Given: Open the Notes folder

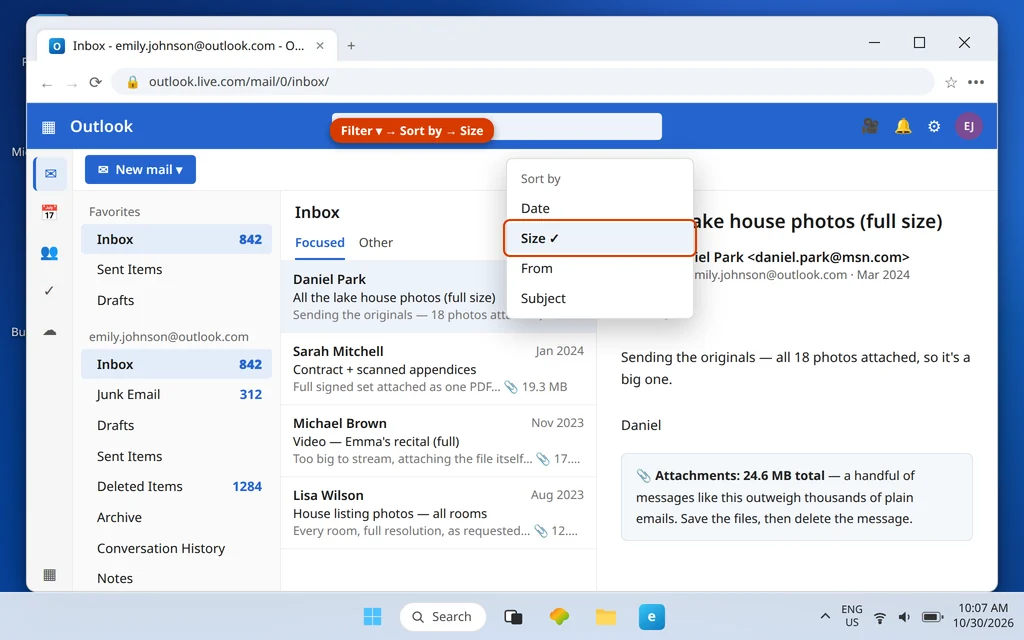Looking at the screenshot, I should point(176,579).
